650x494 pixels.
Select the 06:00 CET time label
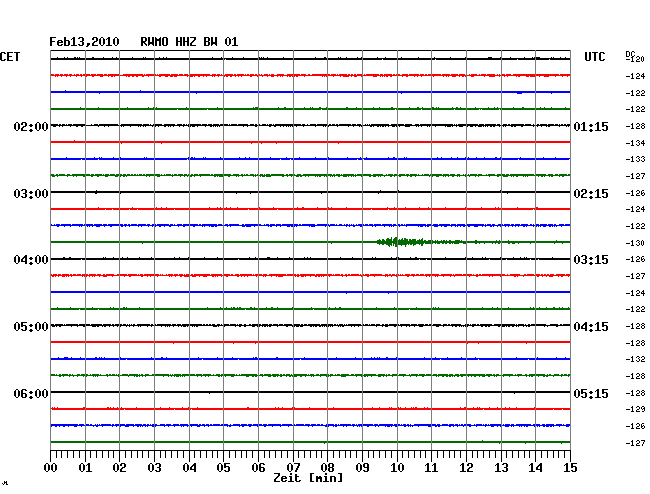click(31, 393)
